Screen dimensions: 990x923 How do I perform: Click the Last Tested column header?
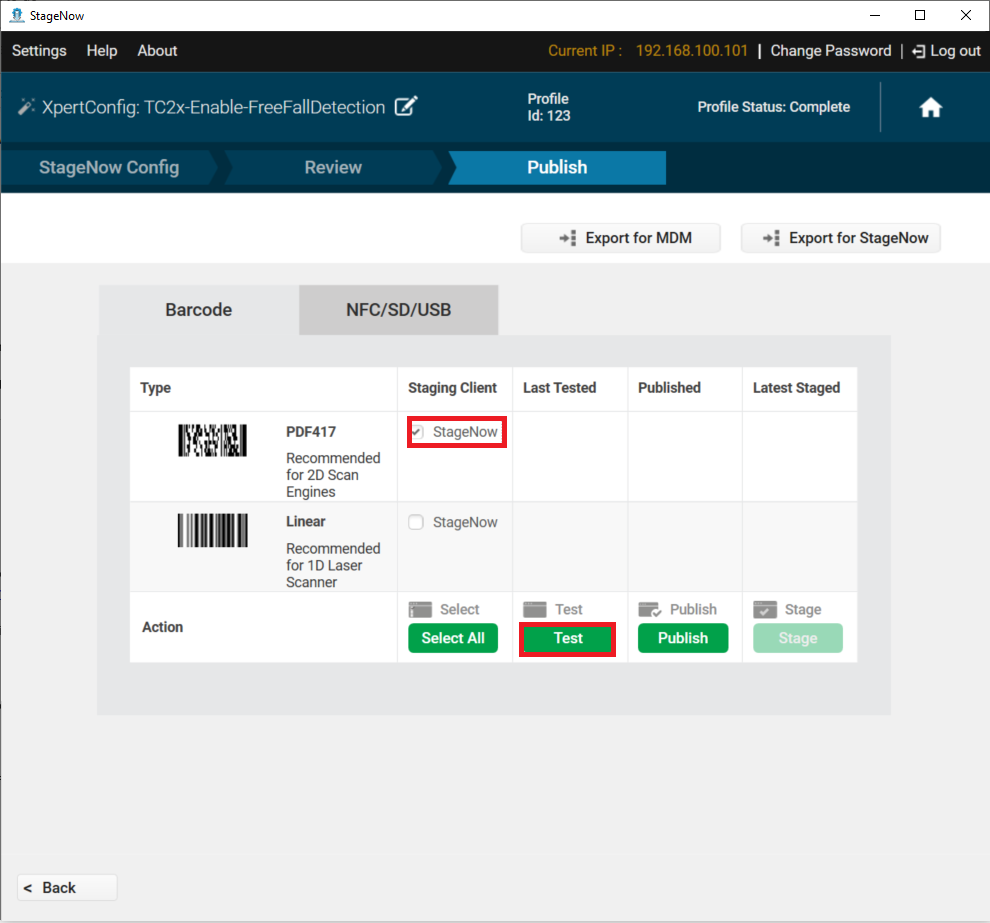559,388
